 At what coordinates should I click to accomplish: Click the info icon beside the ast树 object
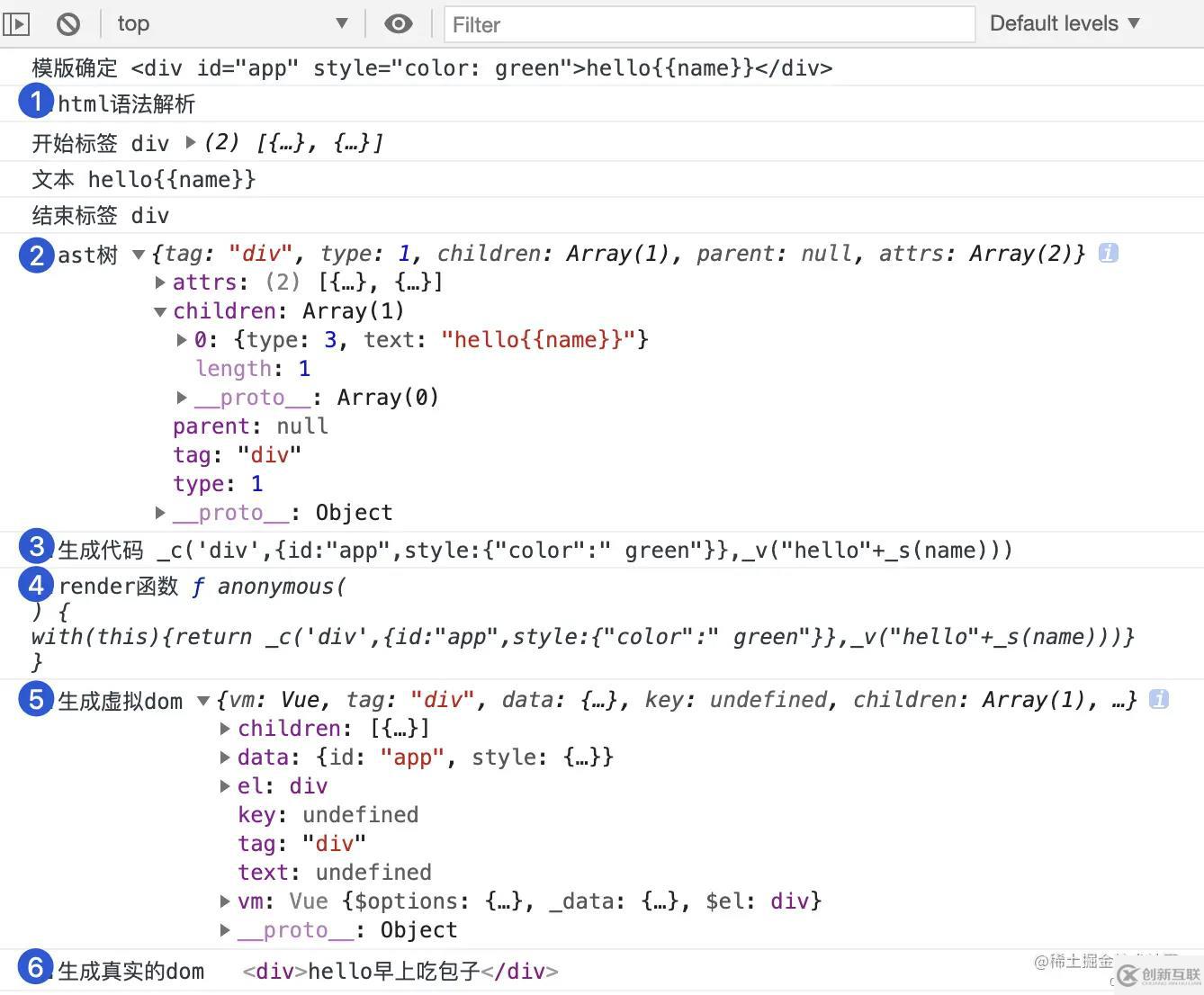(x=1109, y=254)
